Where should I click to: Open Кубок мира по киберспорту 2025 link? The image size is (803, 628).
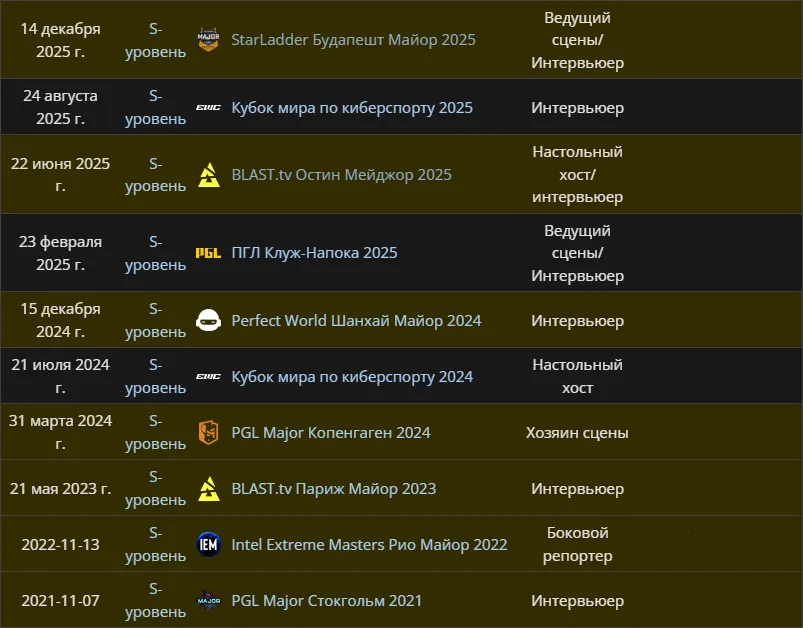tap(352, 108)
